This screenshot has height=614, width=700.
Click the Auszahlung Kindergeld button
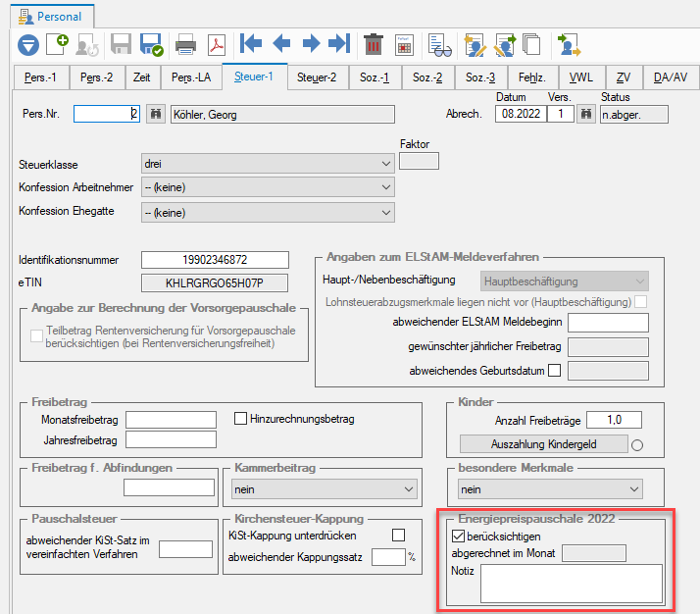(544, 444)
